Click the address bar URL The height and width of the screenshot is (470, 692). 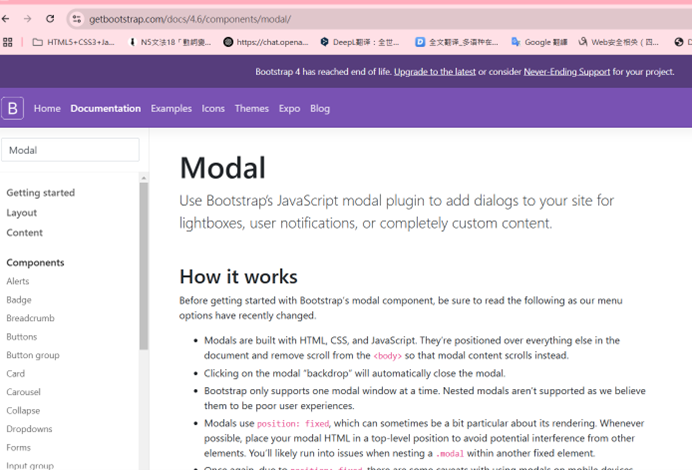[x=190, y=19]
